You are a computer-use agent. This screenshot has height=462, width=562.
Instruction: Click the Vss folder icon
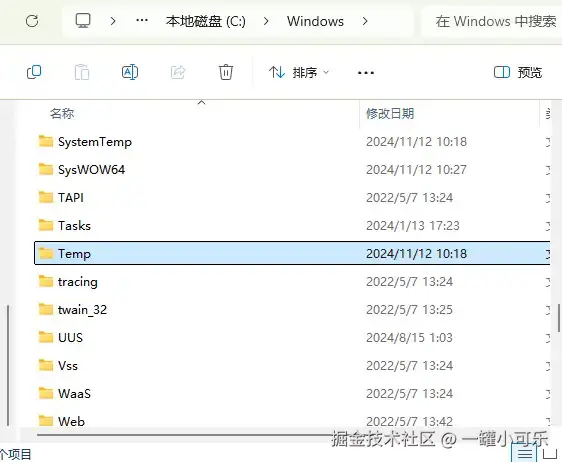click(x=46, y=365)
